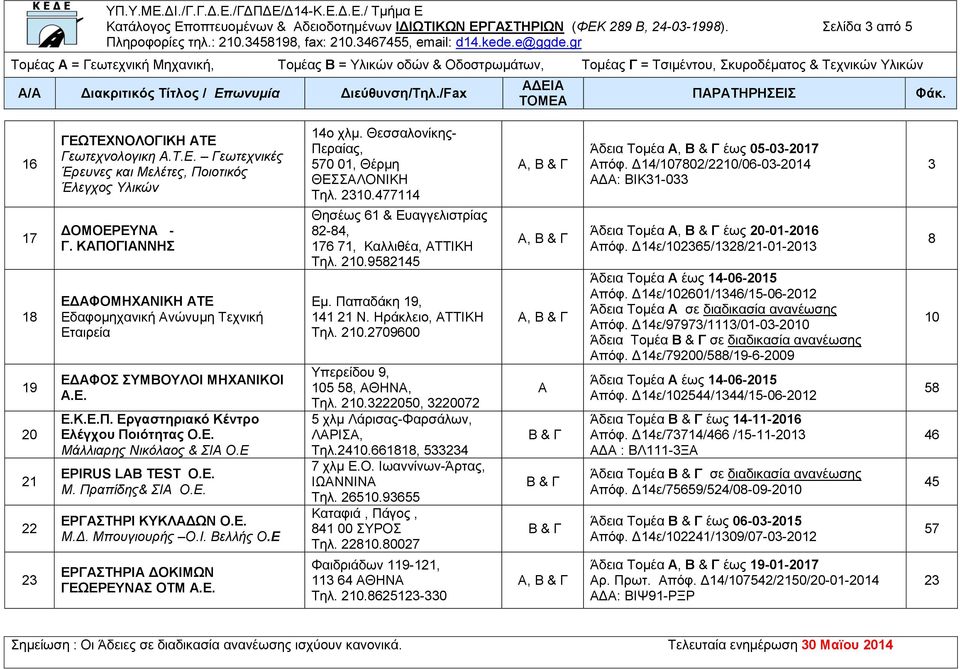Click the license sector 'Α, Β & Γ' for ΔΟΜΟΕΡΕΥΝΑ
The image size is (960, 669).
(x=542, y=239)
